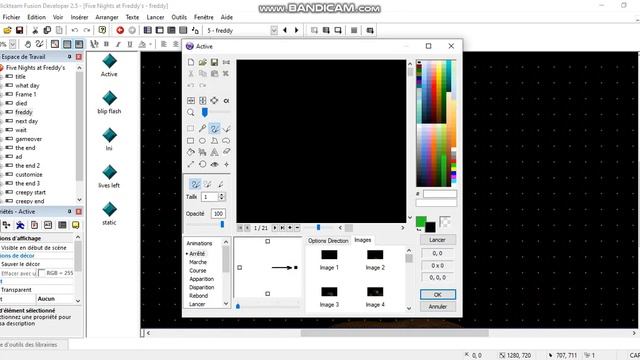Select the Course animation
Image resolution: width=640 pixels, height=360 pixels.
point(198,271)
